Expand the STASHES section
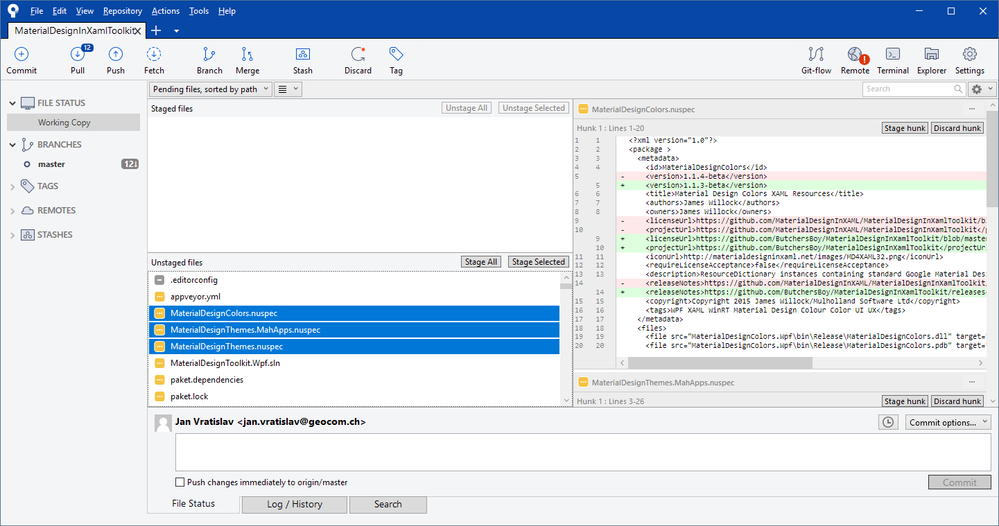The image size is (999, 526). point(12,235)
